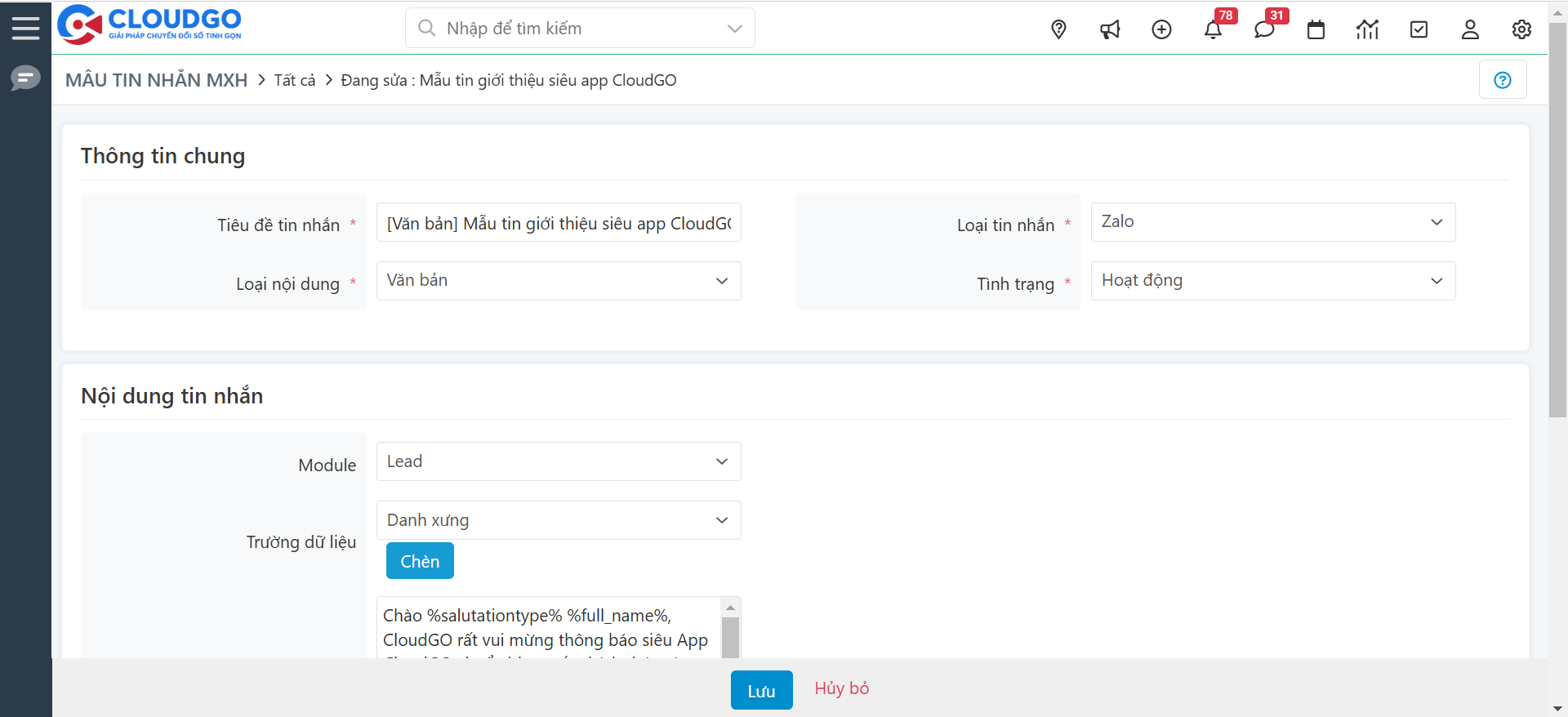Open the tasks checkbox icon
This screenshot has height=717, width=1568.
tap(1419, 29)
